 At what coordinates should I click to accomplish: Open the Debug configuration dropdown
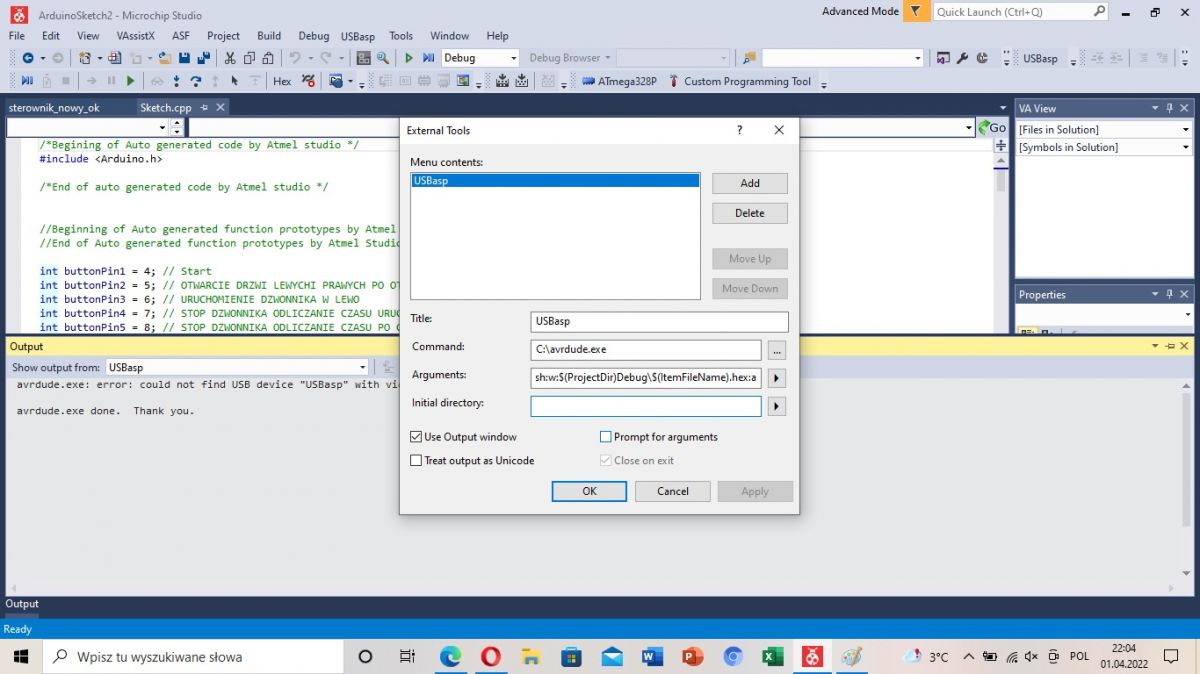click(x=514, y=58)
